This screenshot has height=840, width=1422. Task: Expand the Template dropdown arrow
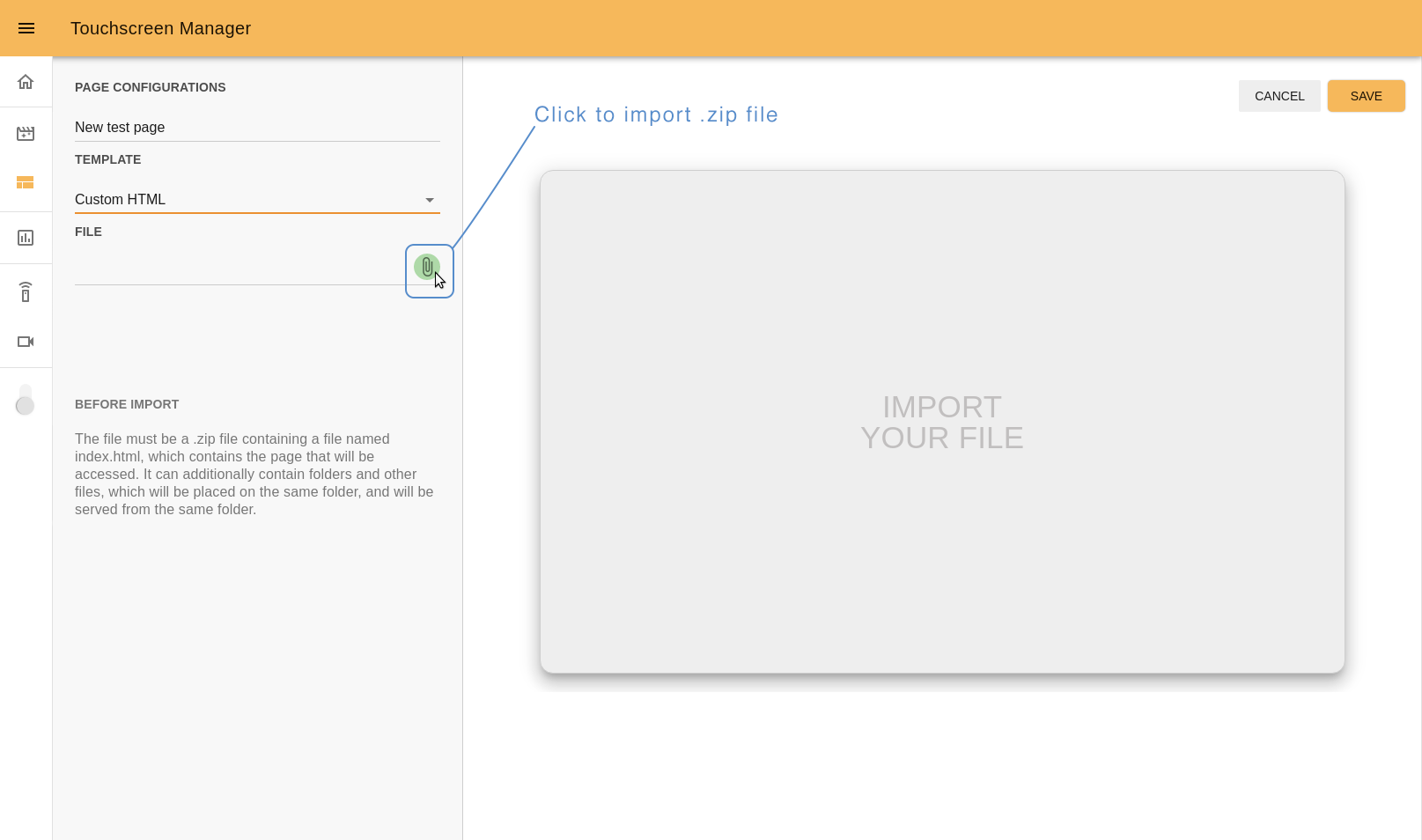(x=430, y=200)
